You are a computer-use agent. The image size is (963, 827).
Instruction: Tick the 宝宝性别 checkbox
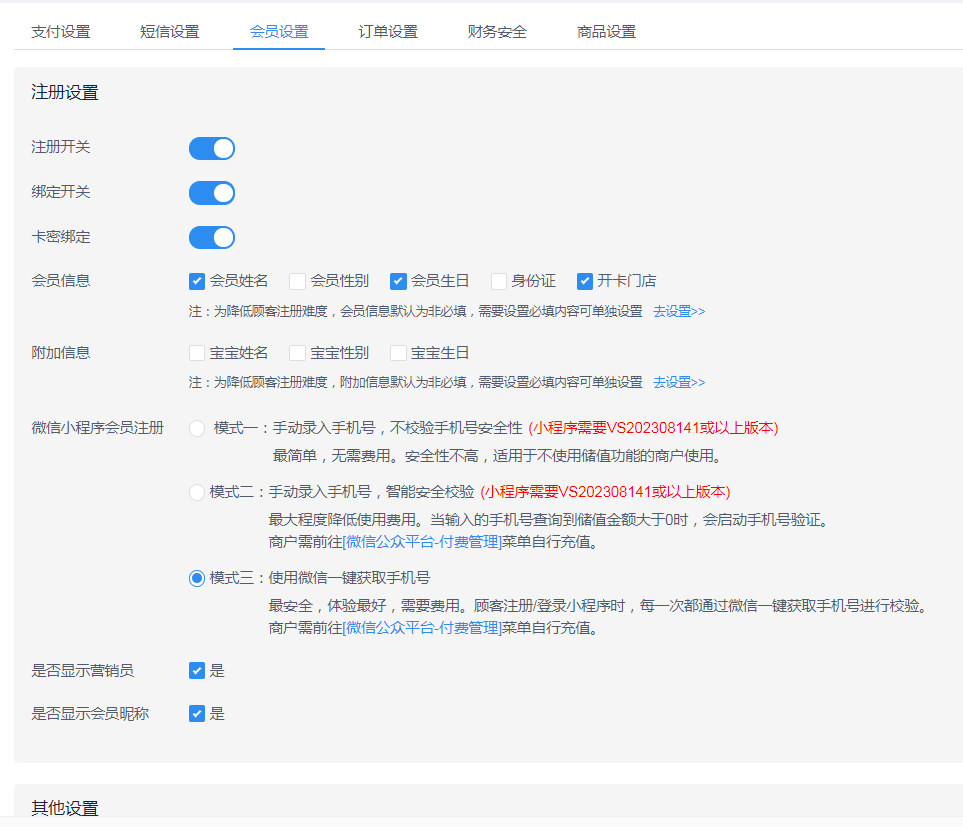297,353
